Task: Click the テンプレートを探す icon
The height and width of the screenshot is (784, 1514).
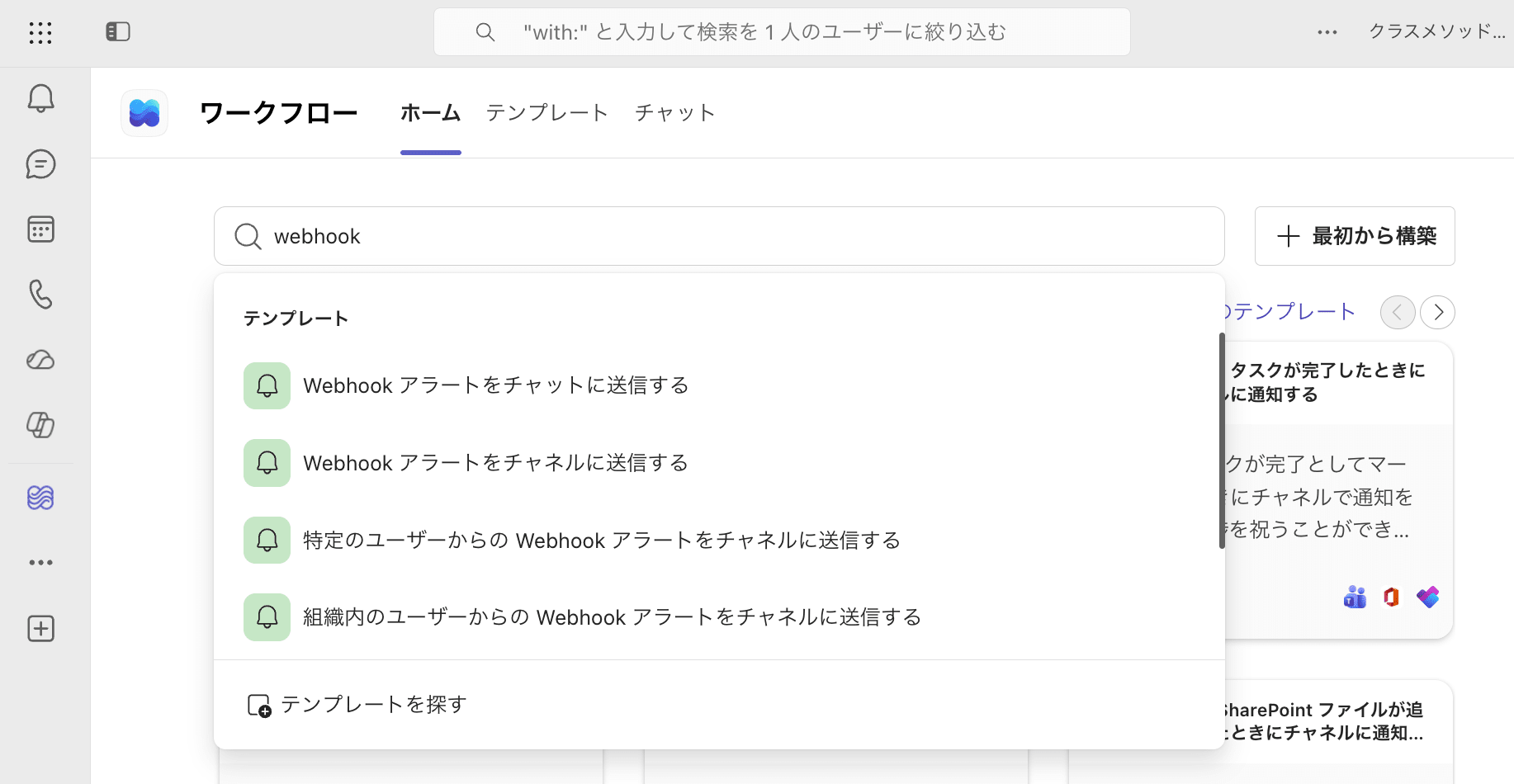Action: pyautogui.click(x=259, y=706)
